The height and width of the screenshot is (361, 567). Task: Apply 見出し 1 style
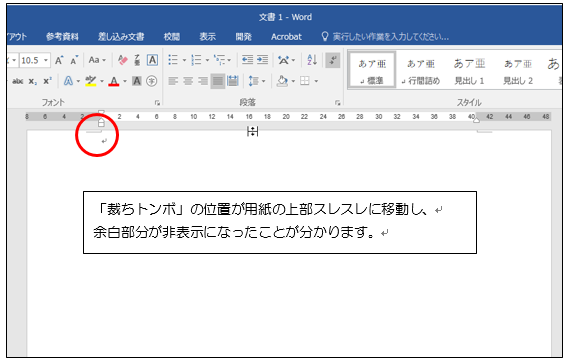click(469, 71)
